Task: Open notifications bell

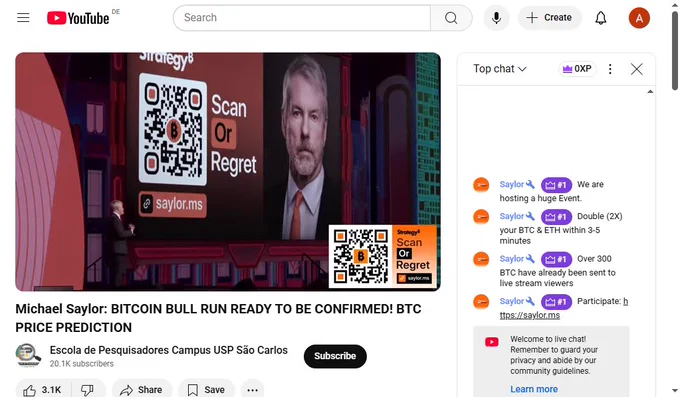Action: (x=601, y=18)
